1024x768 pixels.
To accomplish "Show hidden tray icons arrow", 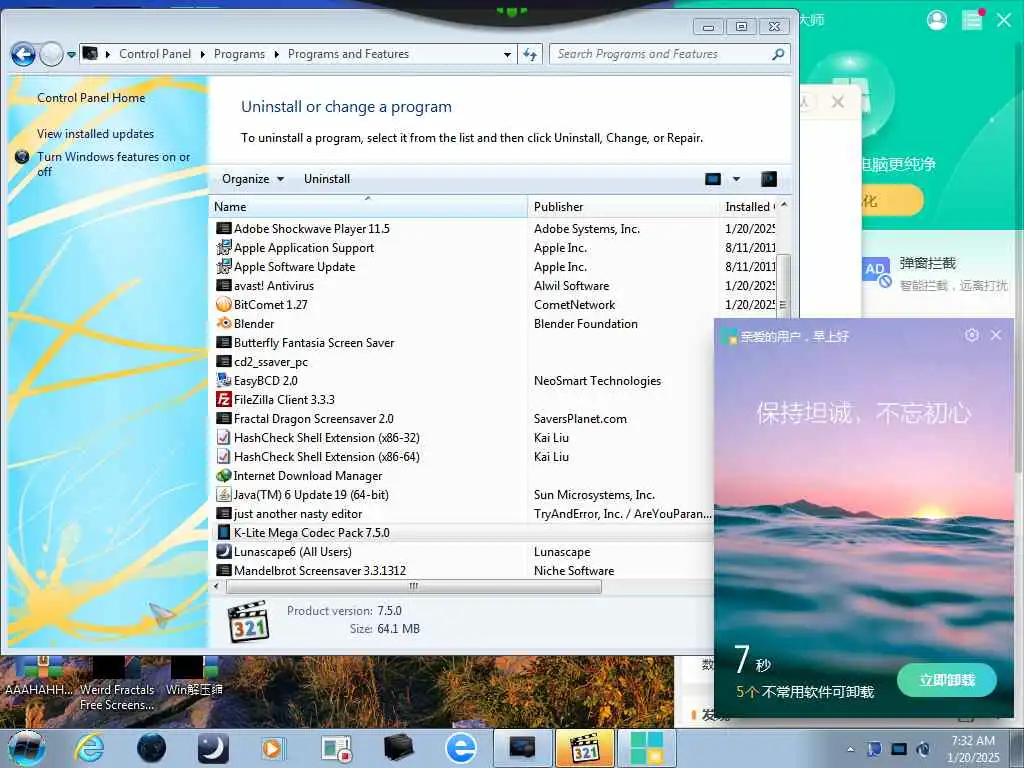I will pyautogui.click(x=850, y=749).
